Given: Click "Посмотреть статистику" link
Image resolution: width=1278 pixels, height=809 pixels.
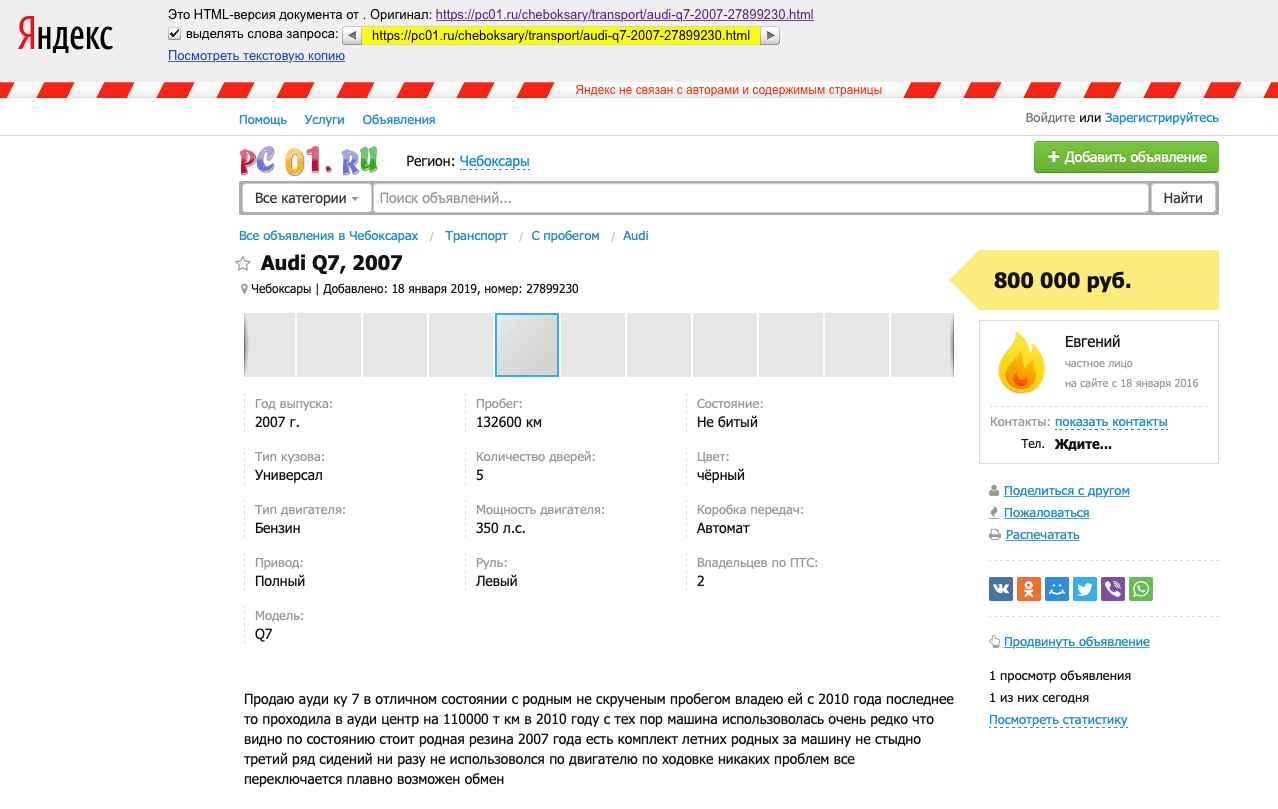Looking at the screenshot, I should pyautogui.click(x=1058, y=720).
